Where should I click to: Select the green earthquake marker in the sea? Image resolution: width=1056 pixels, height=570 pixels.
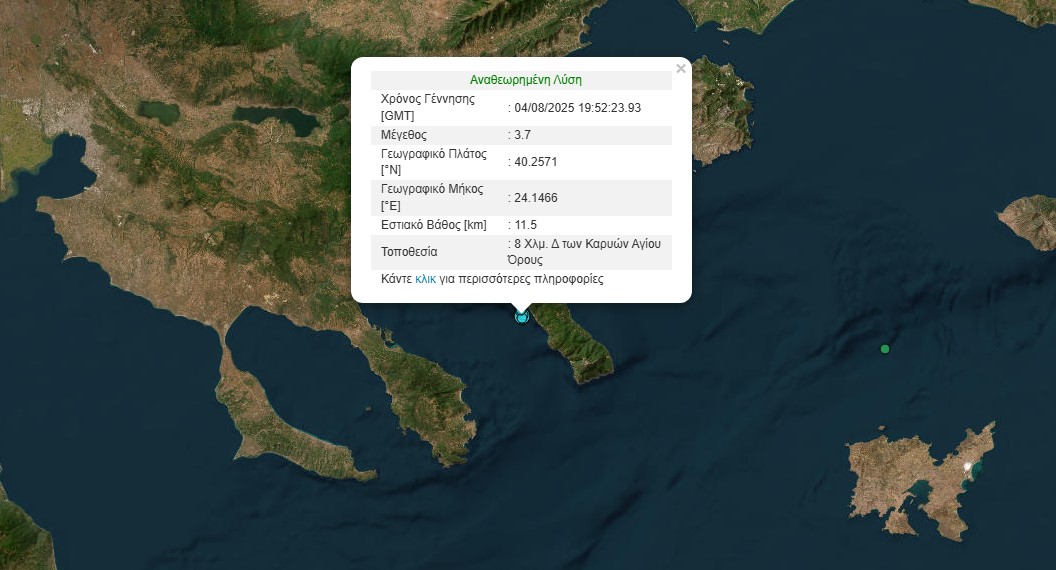tap(884, 349)
